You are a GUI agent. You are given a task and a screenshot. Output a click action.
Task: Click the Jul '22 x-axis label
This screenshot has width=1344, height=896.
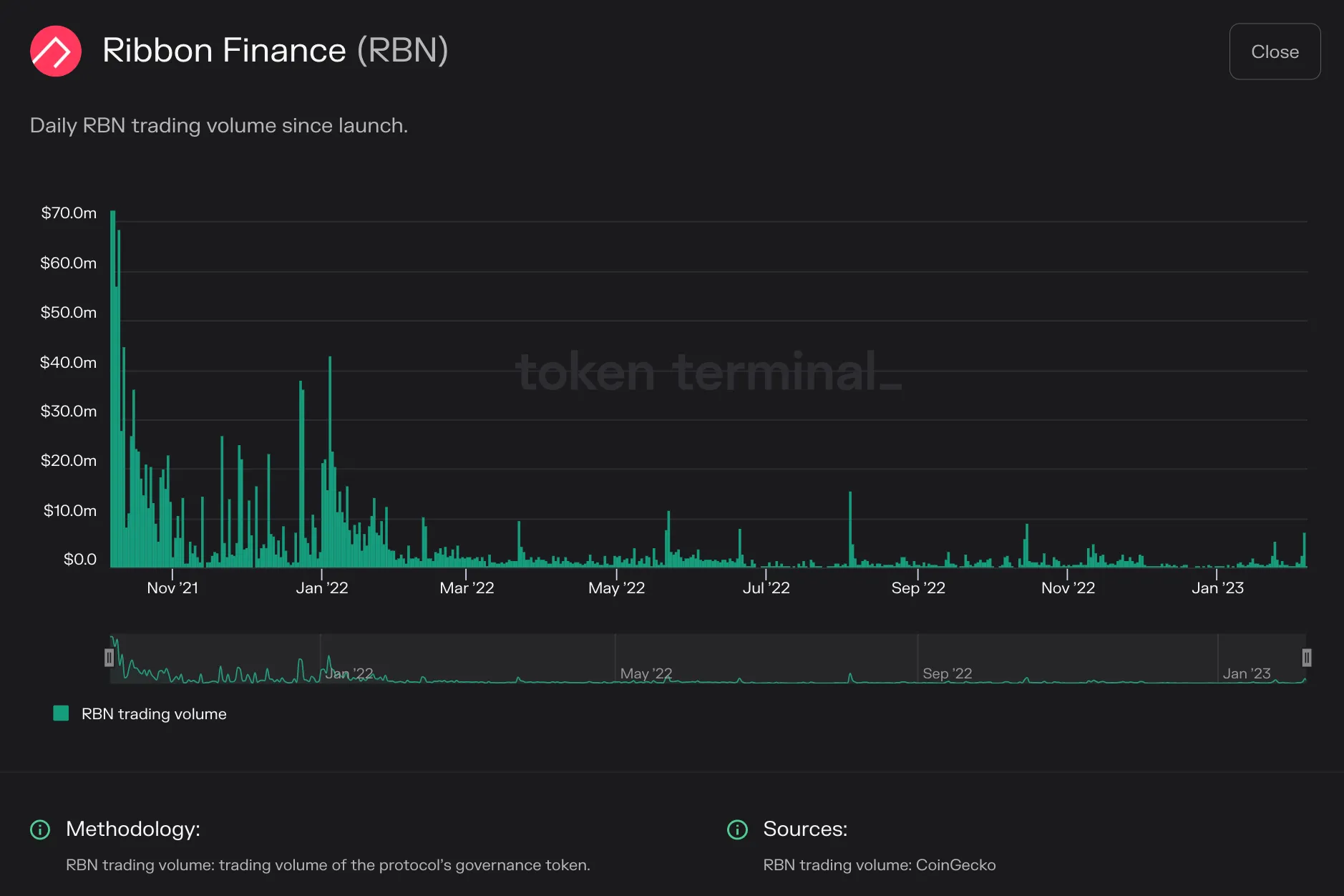coord(766,588)
